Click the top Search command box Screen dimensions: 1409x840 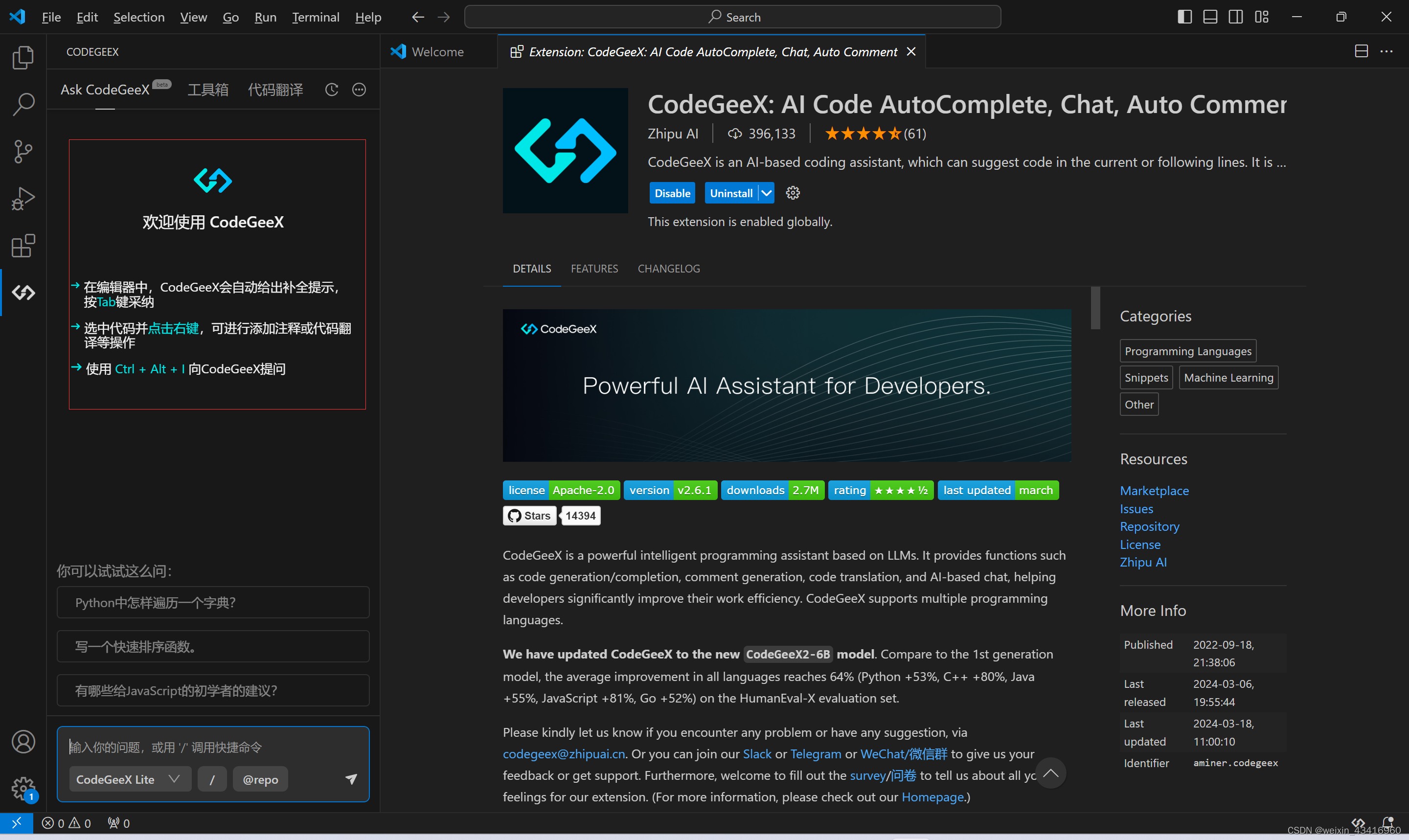click(x=732, y=17)
